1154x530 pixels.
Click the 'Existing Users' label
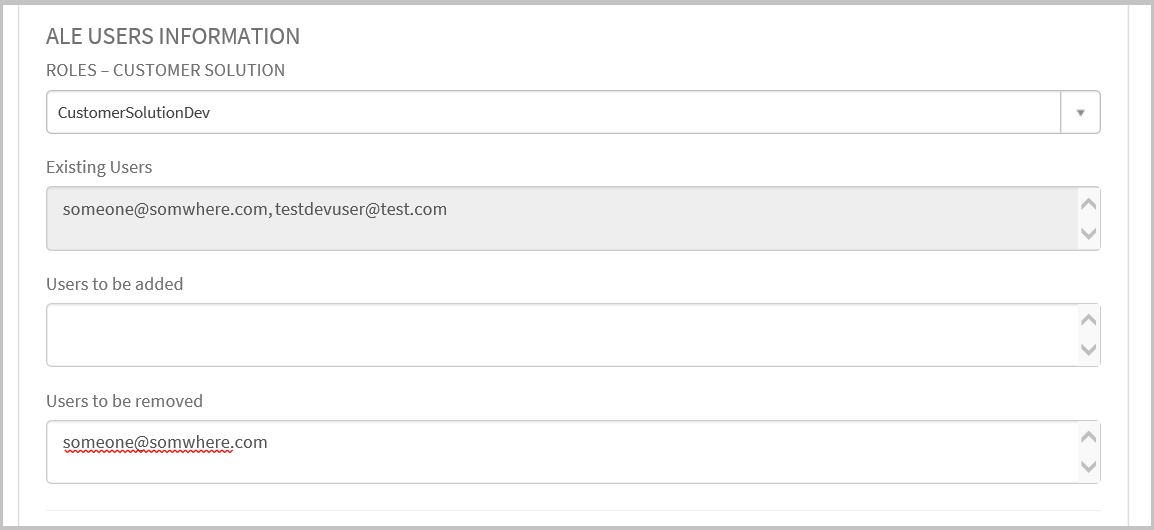[x=99, y=167]
